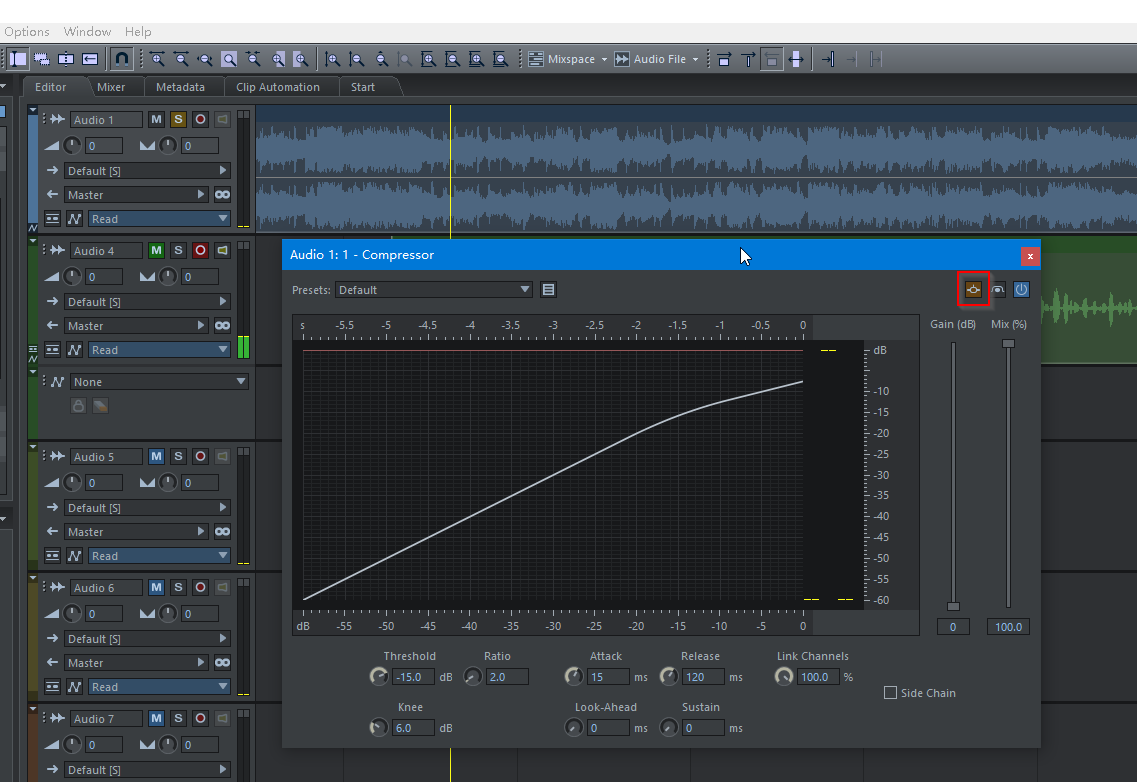The image size is (1137, 782).
Task: Click the orange solo icon in Compressor
Action: pyautogui.click(x=973, y=290)
